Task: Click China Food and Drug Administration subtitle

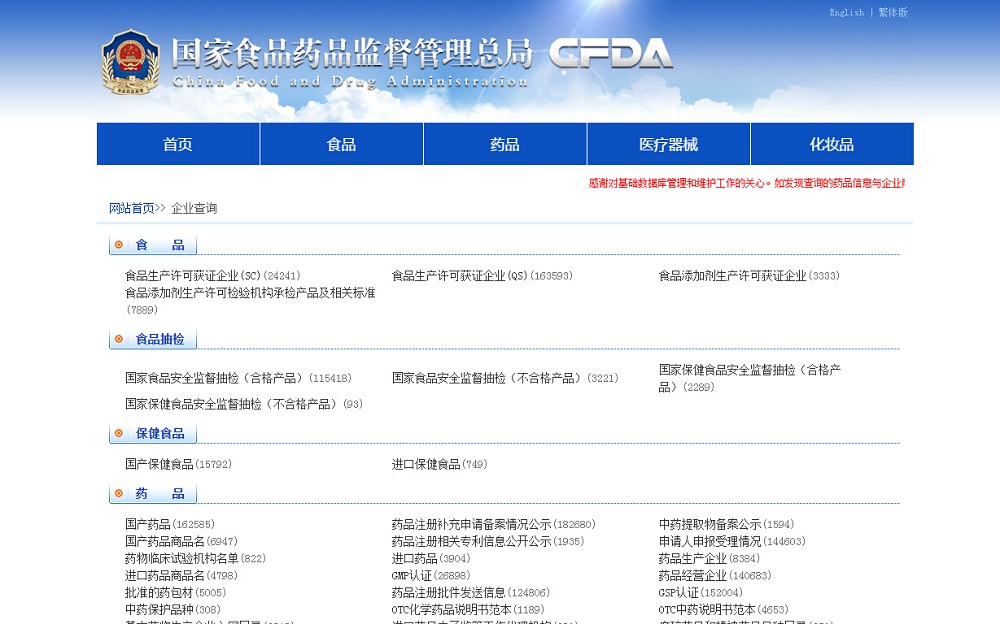Action: [x=350, y=82]
